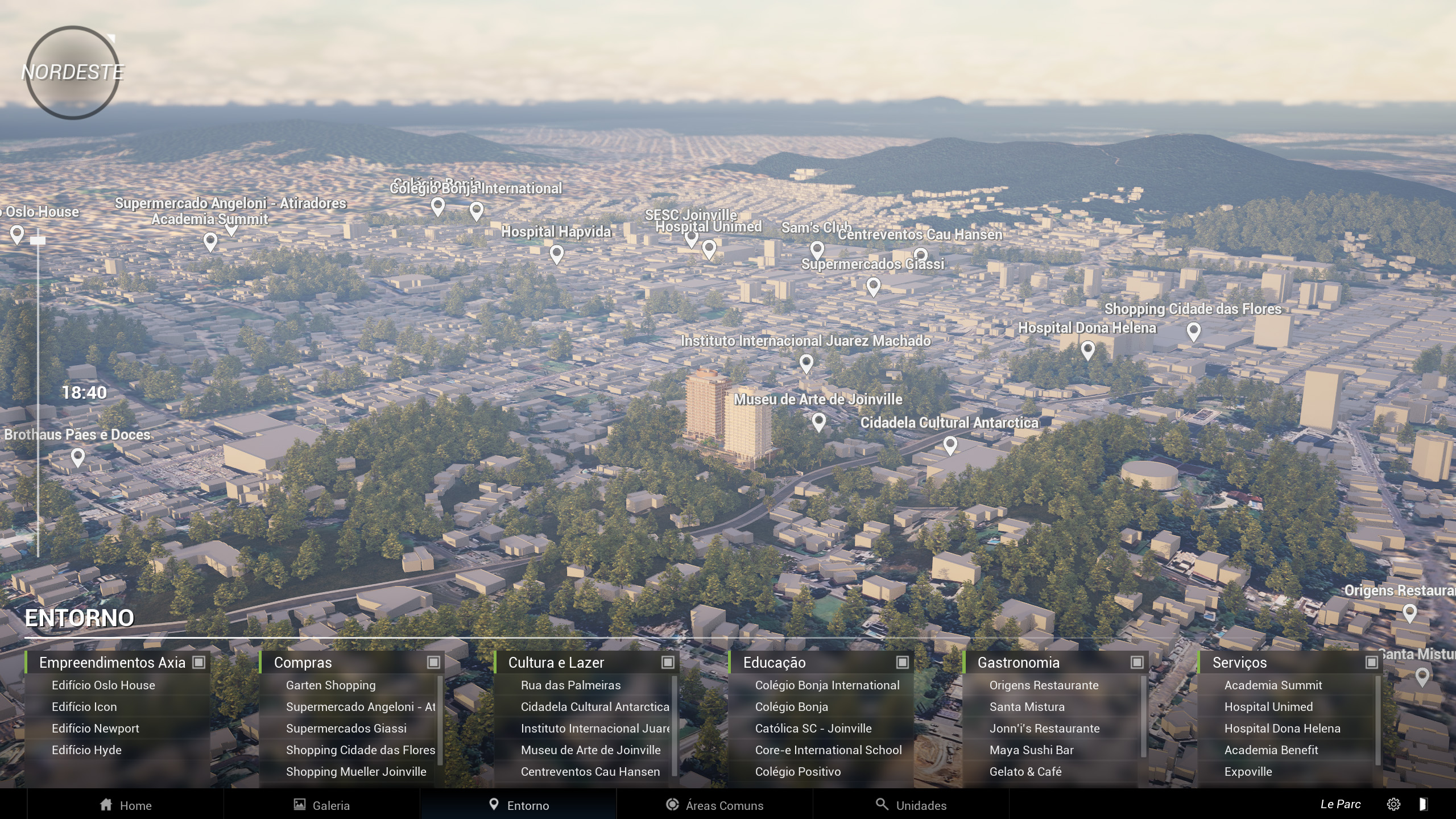Screen dimensions: 1456x819
Task: Select Hospital Dona Helena list entry
Action: click(1287, 728)
